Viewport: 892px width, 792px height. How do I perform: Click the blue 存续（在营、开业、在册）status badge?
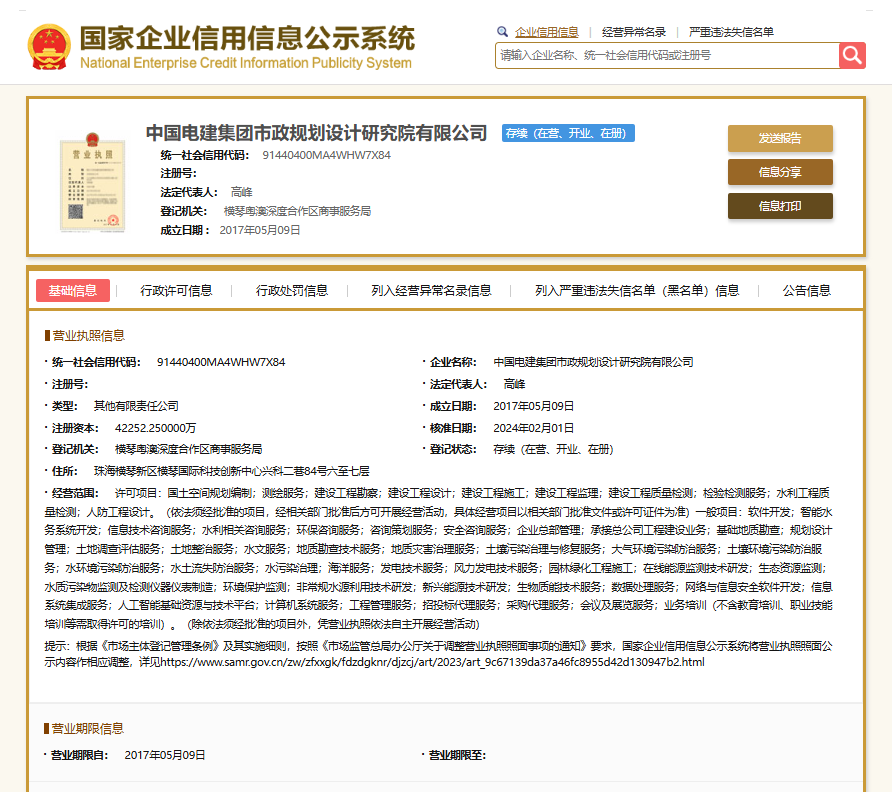coord(568,134)
